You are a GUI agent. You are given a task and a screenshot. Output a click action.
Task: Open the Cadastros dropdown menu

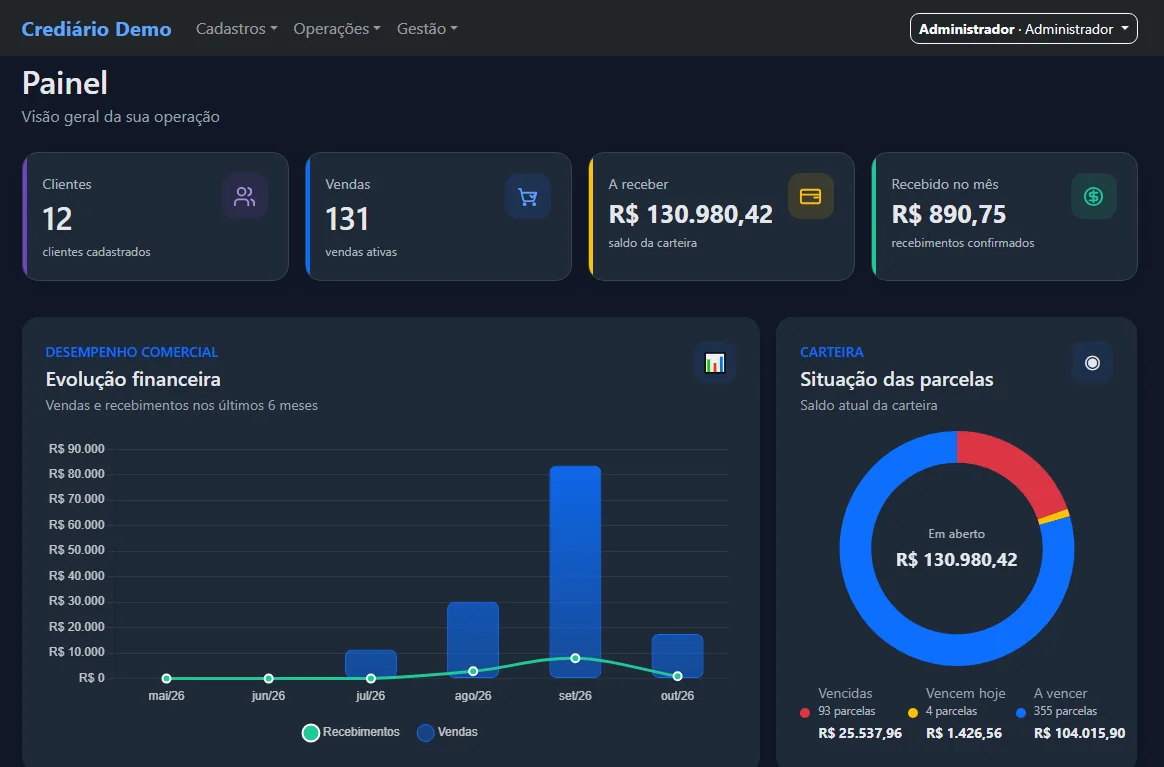coord(237,28)
